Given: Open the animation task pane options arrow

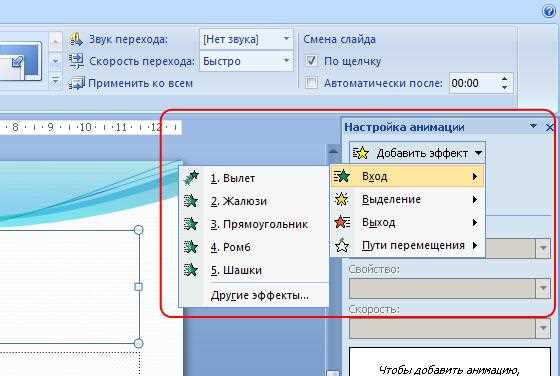Looking at the screenshot, I should [533, 126].
